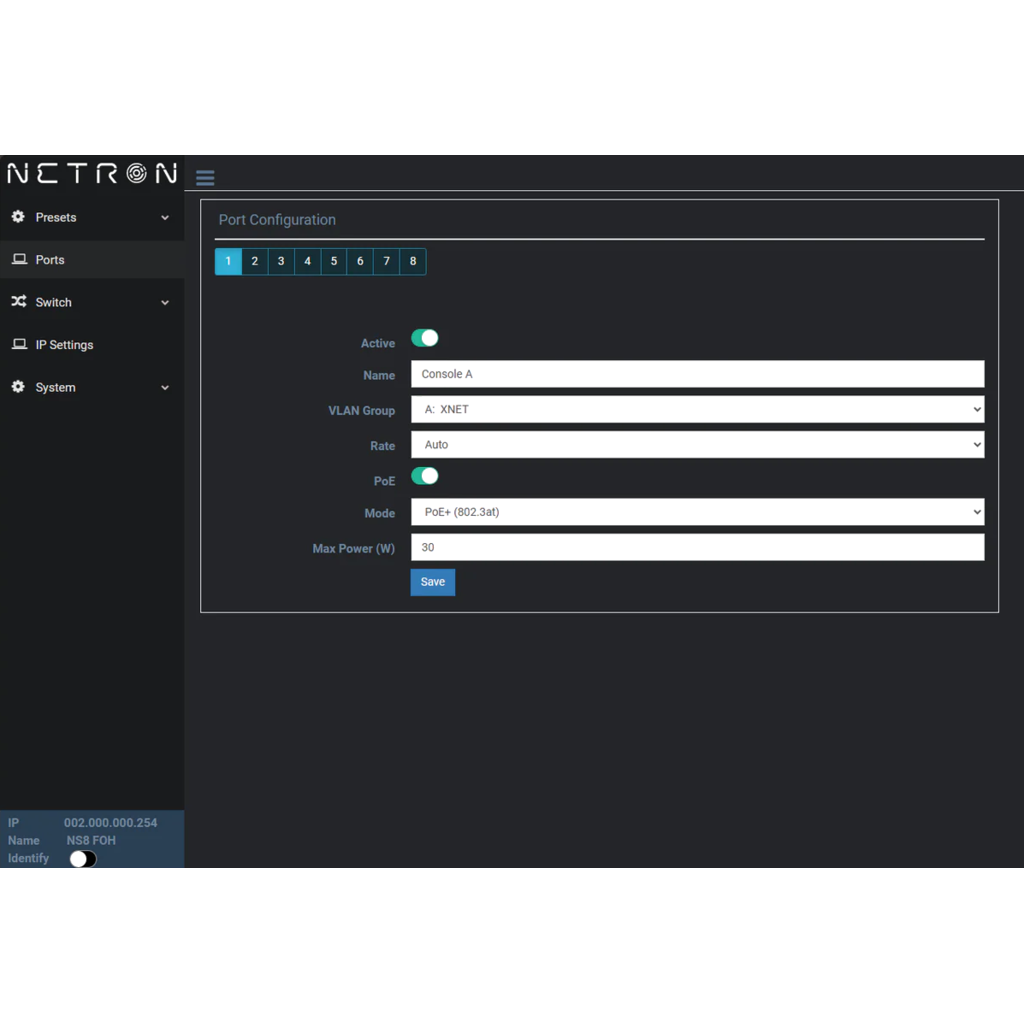
Task: Click the Ports laptop icon
Action: pos(19,260)
